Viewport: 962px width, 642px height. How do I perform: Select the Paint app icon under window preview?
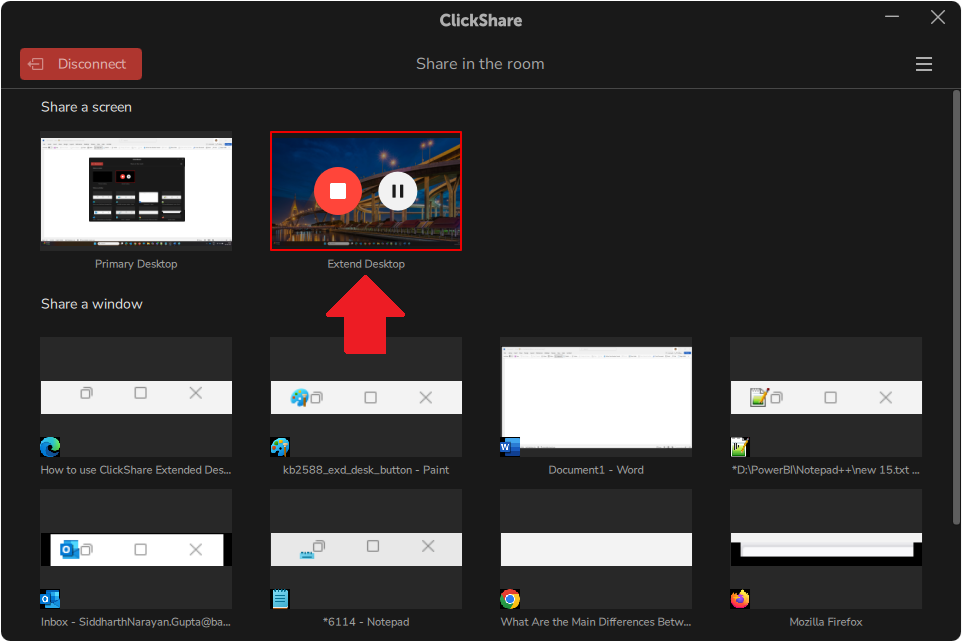coord(280,447)
